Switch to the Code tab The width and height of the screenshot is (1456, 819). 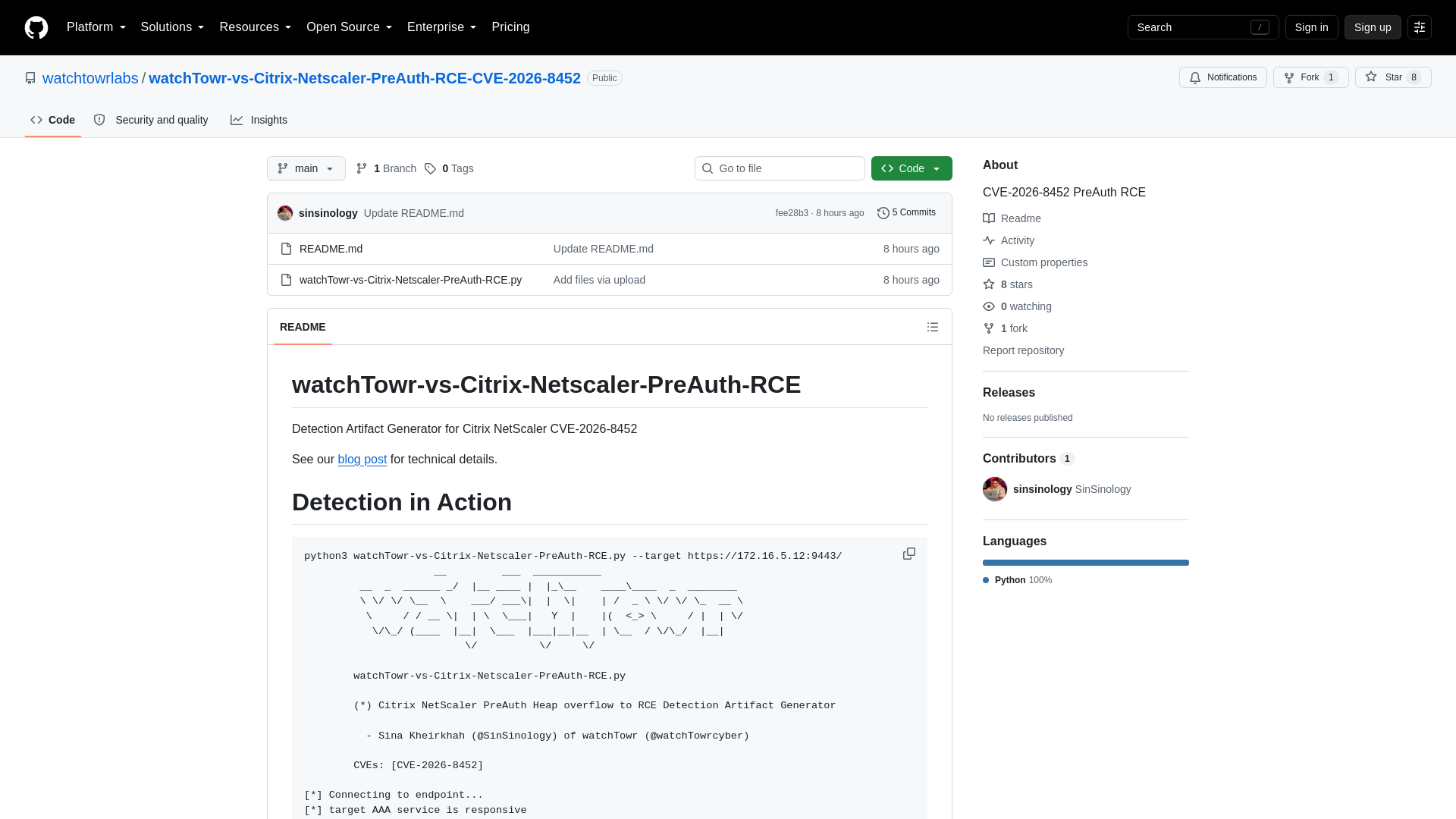pos(53,120)
